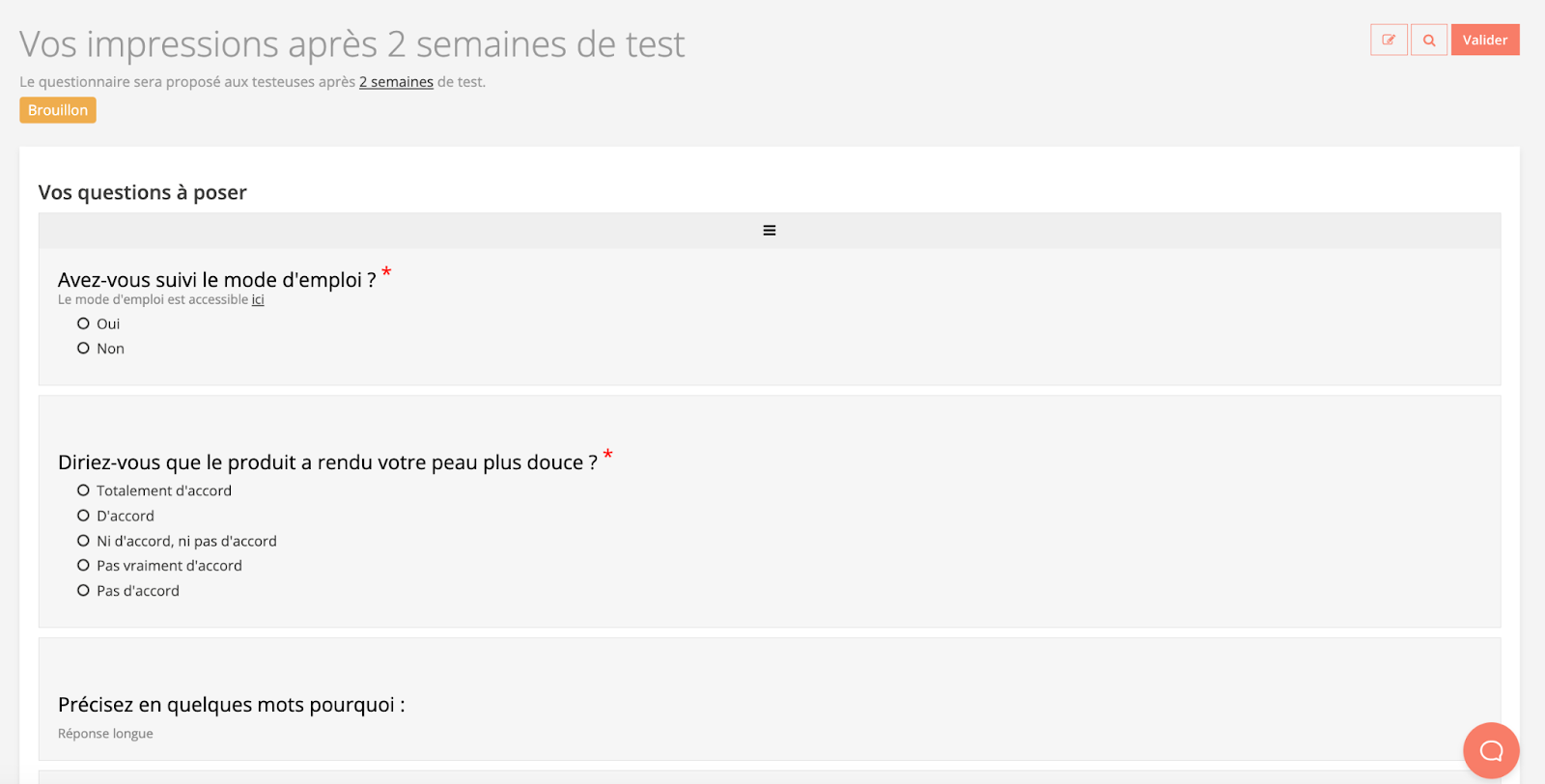1545x784 pixels.
Task: Select the "Non" radio option
Action: point(84,349)
